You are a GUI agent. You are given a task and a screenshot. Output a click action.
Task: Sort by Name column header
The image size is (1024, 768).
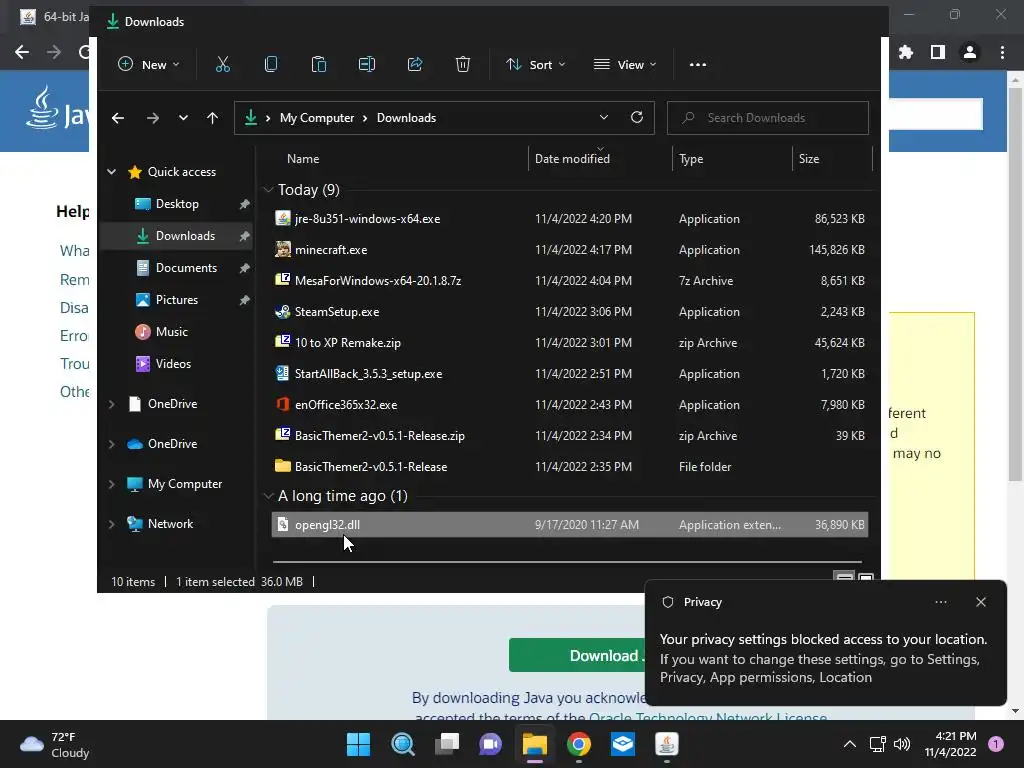(x=303, y=159)
